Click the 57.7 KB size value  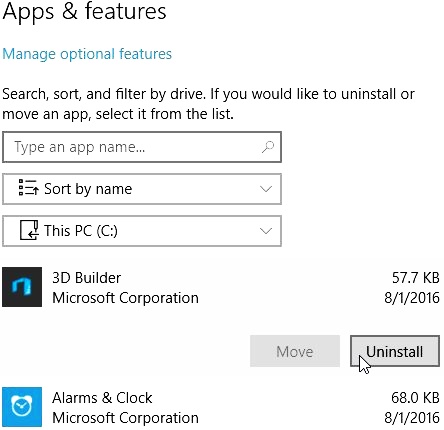(415, 278)
